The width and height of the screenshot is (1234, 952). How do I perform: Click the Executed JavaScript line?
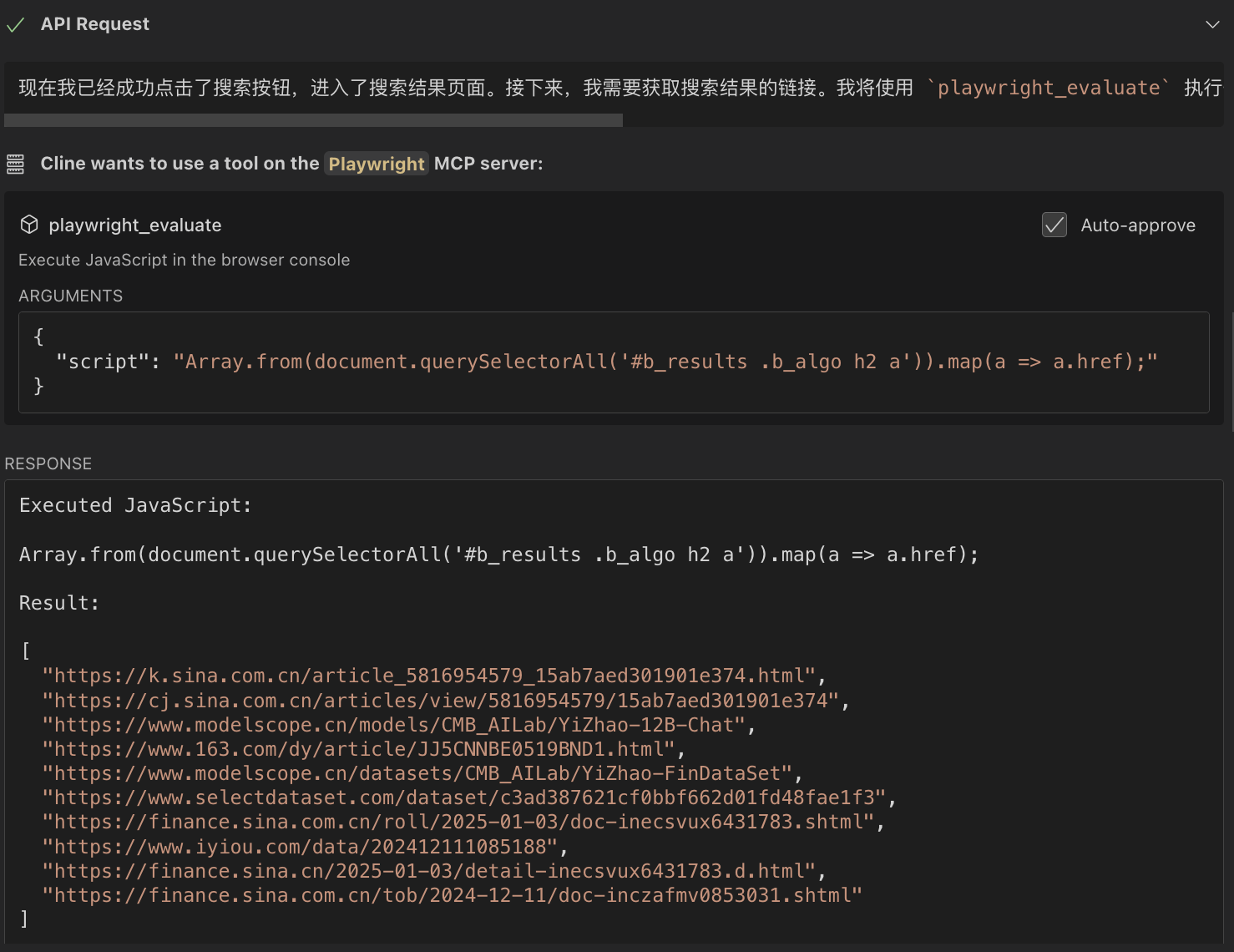[x=135, y=505]
